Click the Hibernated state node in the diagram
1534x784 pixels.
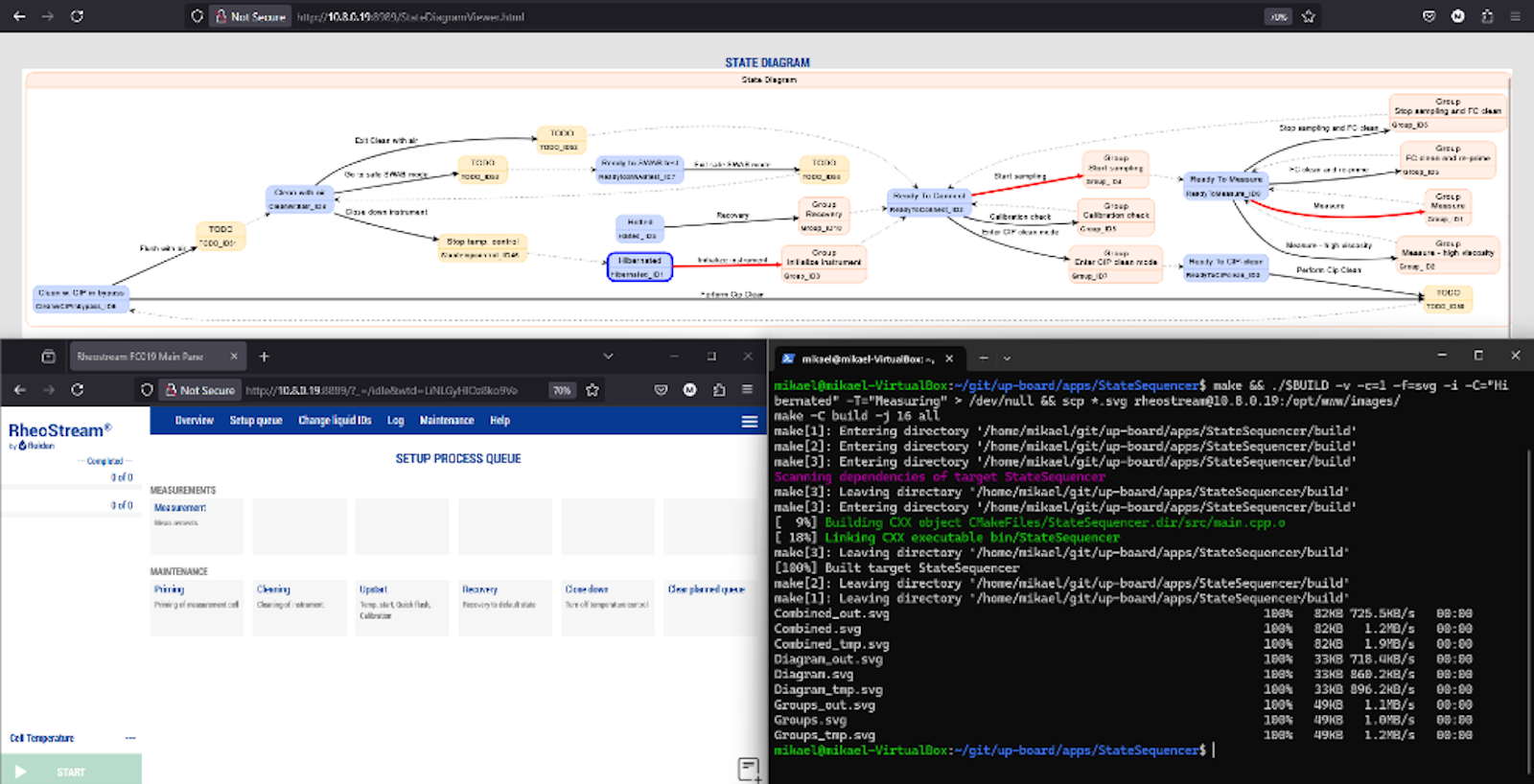[x=639, y=266]
